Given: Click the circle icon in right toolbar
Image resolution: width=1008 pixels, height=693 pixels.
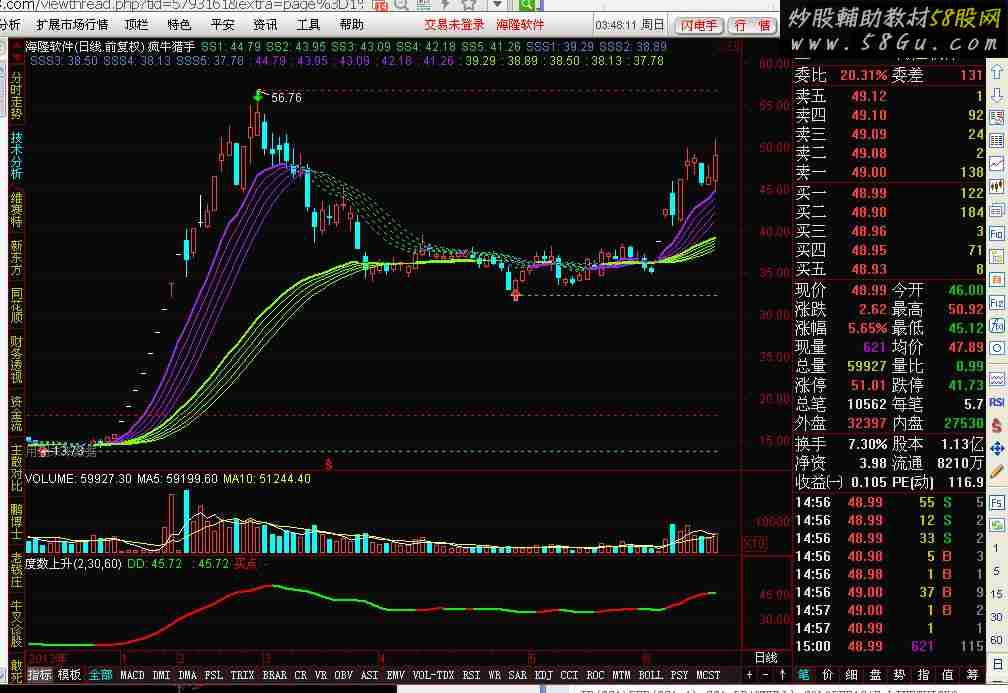Looking at the screenshot, I should coord(996,348).
